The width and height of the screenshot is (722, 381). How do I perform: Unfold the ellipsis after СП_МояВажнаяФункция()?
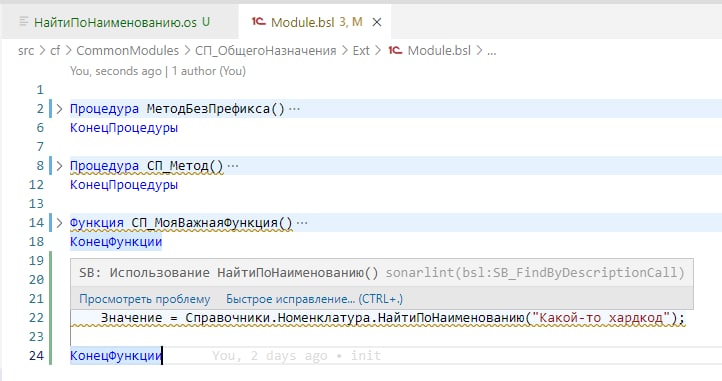(302, 223)
